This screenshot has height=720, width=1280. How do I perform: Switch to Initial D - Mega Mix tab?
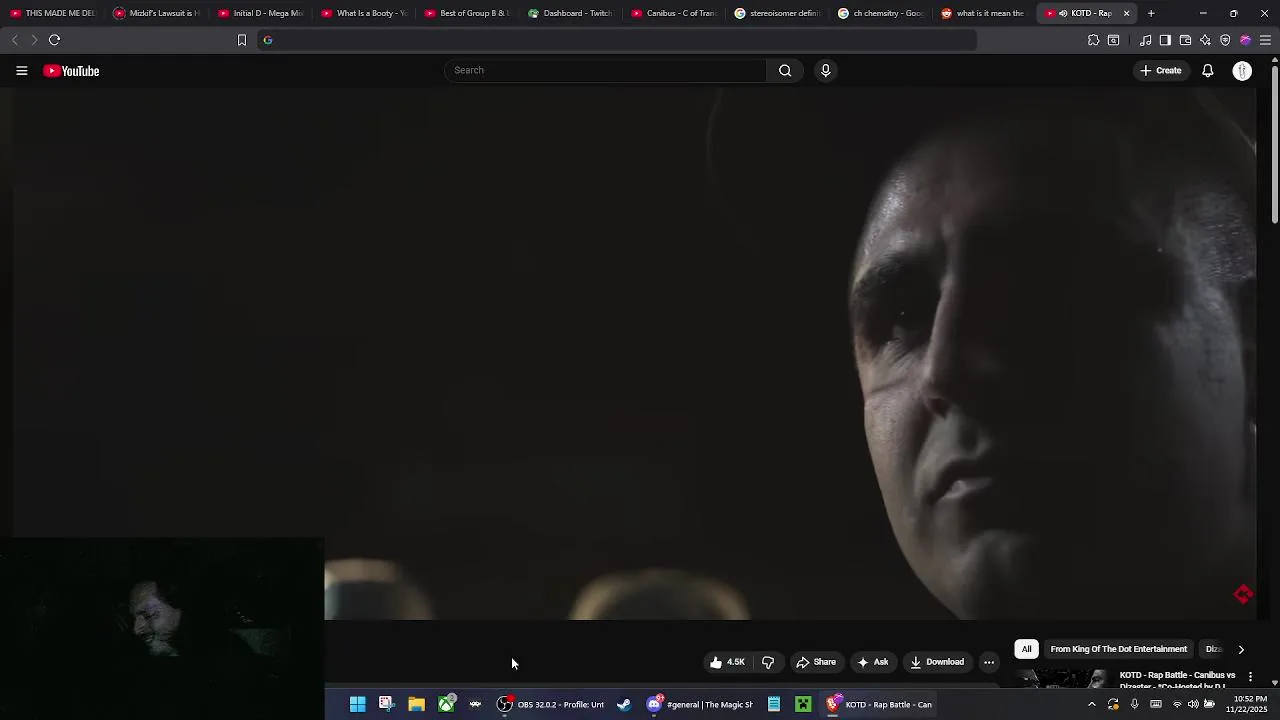pos(260,13)
